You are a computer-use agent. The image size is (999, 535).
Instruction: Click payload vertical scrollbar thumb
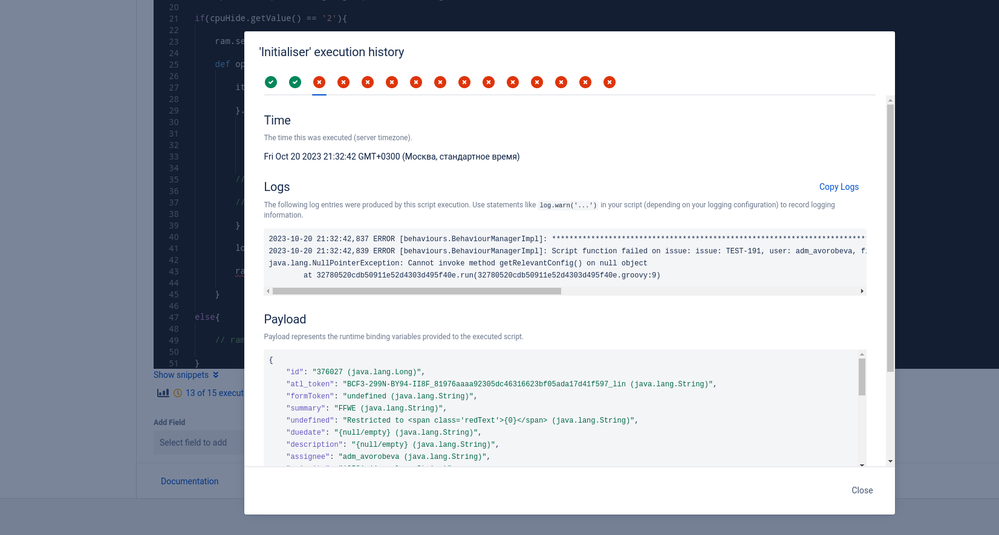[862, 376]
